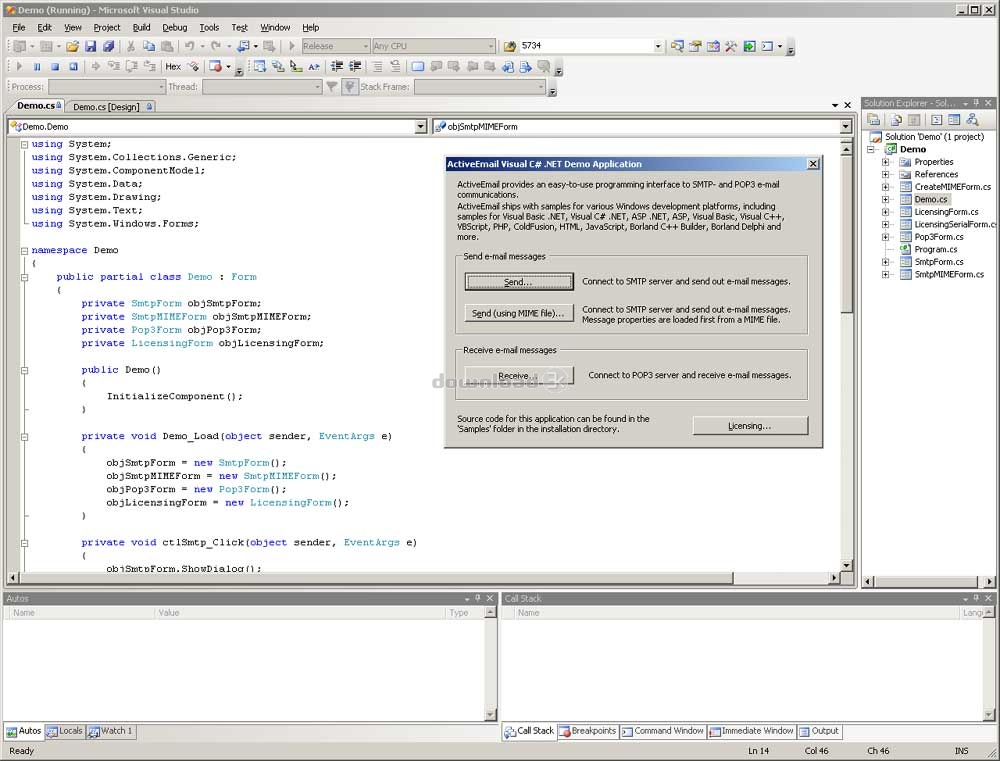The height and width of the screenshot is (761, 1000).
Task: Click the Uncomment selected lines icon
Action: (395, 66)
